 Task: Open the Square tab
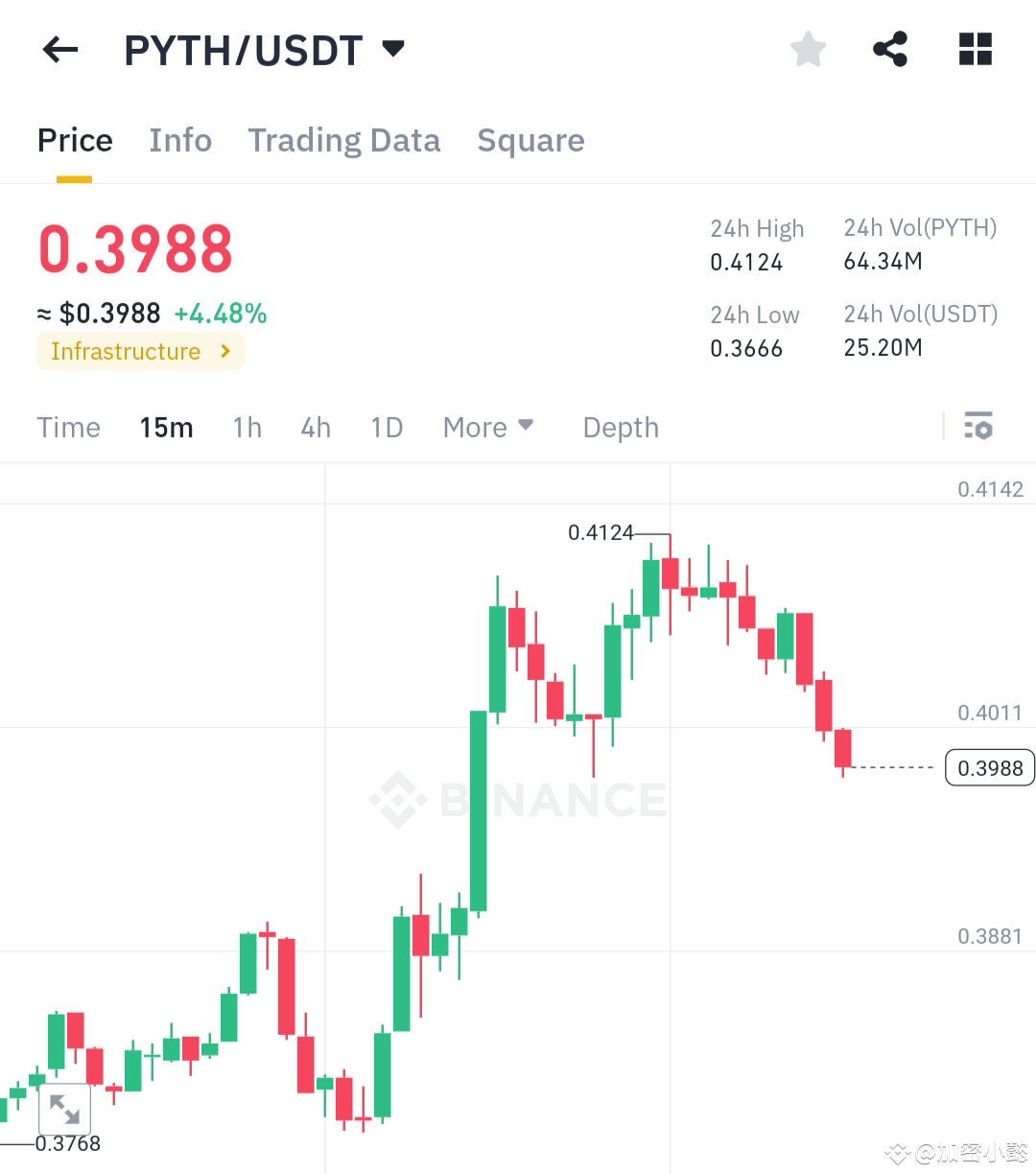coord(530,140)
